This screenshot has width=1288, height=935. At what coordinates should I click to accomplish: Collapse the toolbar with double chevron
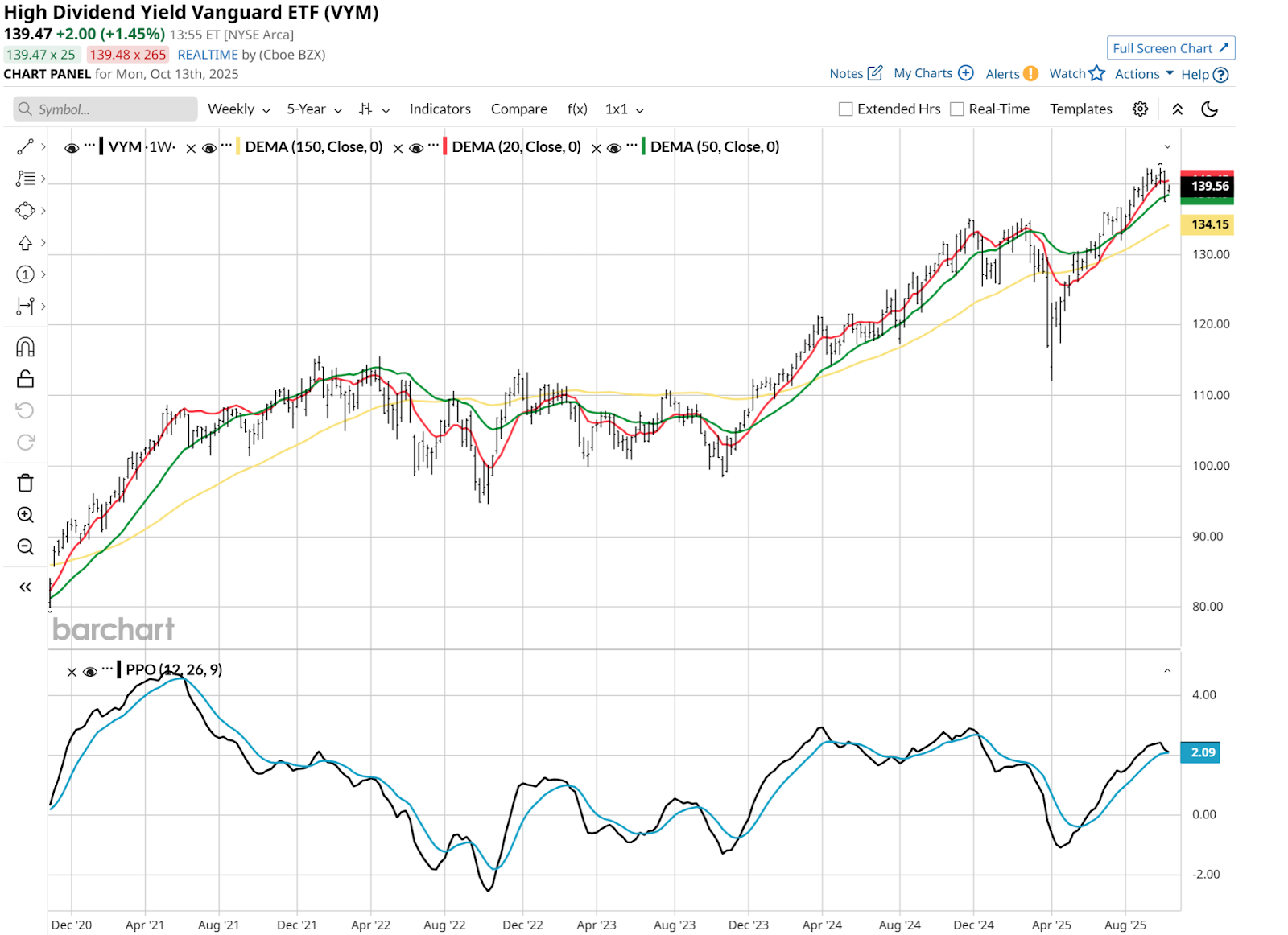1177,109
